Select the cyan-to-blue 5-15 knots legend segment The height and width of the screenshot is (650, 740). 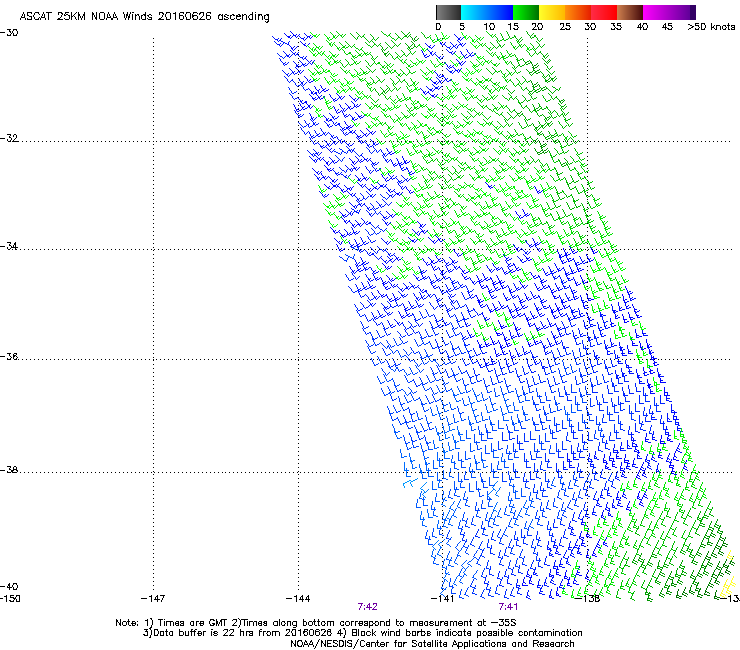coord(487,12)
